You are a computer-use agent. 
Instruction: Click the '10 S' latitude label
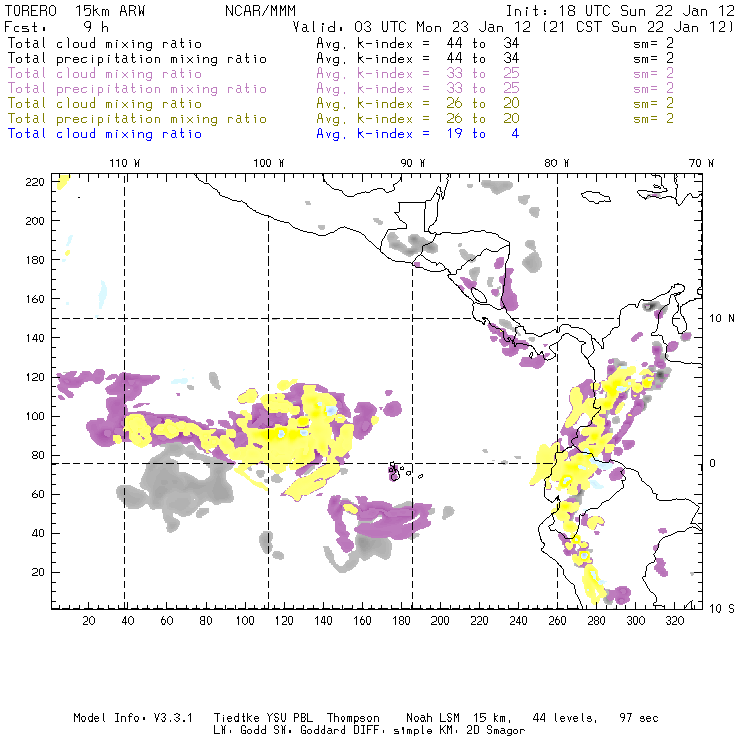coord(722,609)
